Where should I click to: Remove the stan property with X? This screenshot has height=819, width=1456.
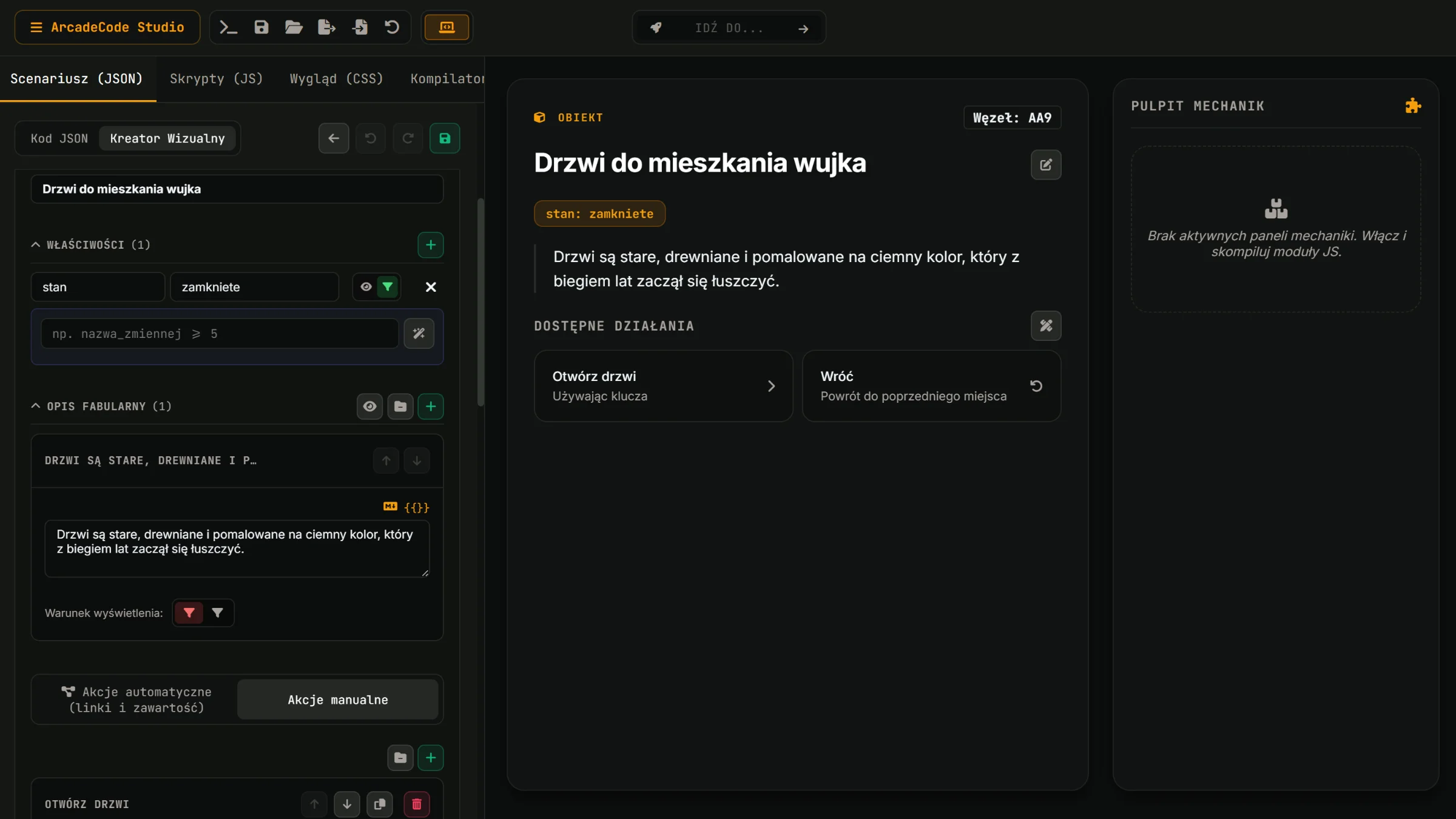[x=431, y=287]
